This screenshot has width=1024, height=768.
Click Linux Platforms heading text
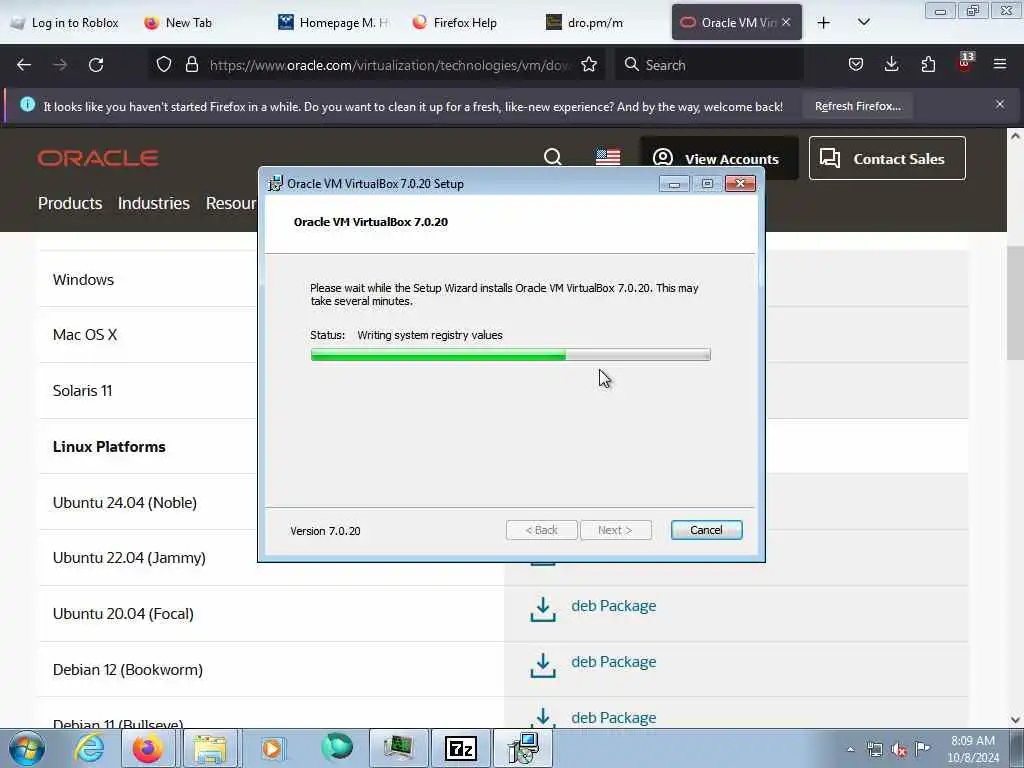pyautogui.click(x=109, y=447)
